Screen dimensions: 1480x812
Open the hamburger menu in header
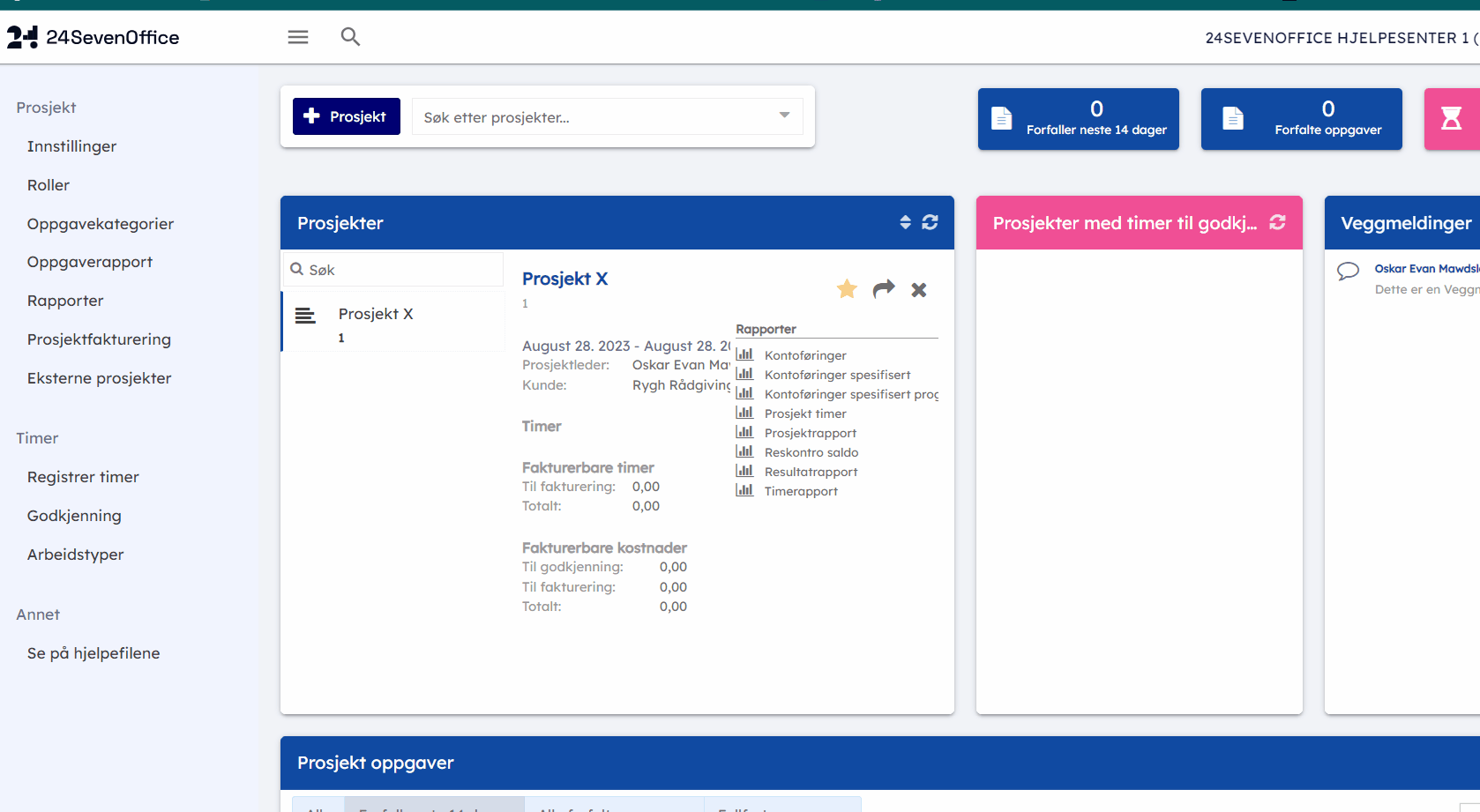click(298, 37)
